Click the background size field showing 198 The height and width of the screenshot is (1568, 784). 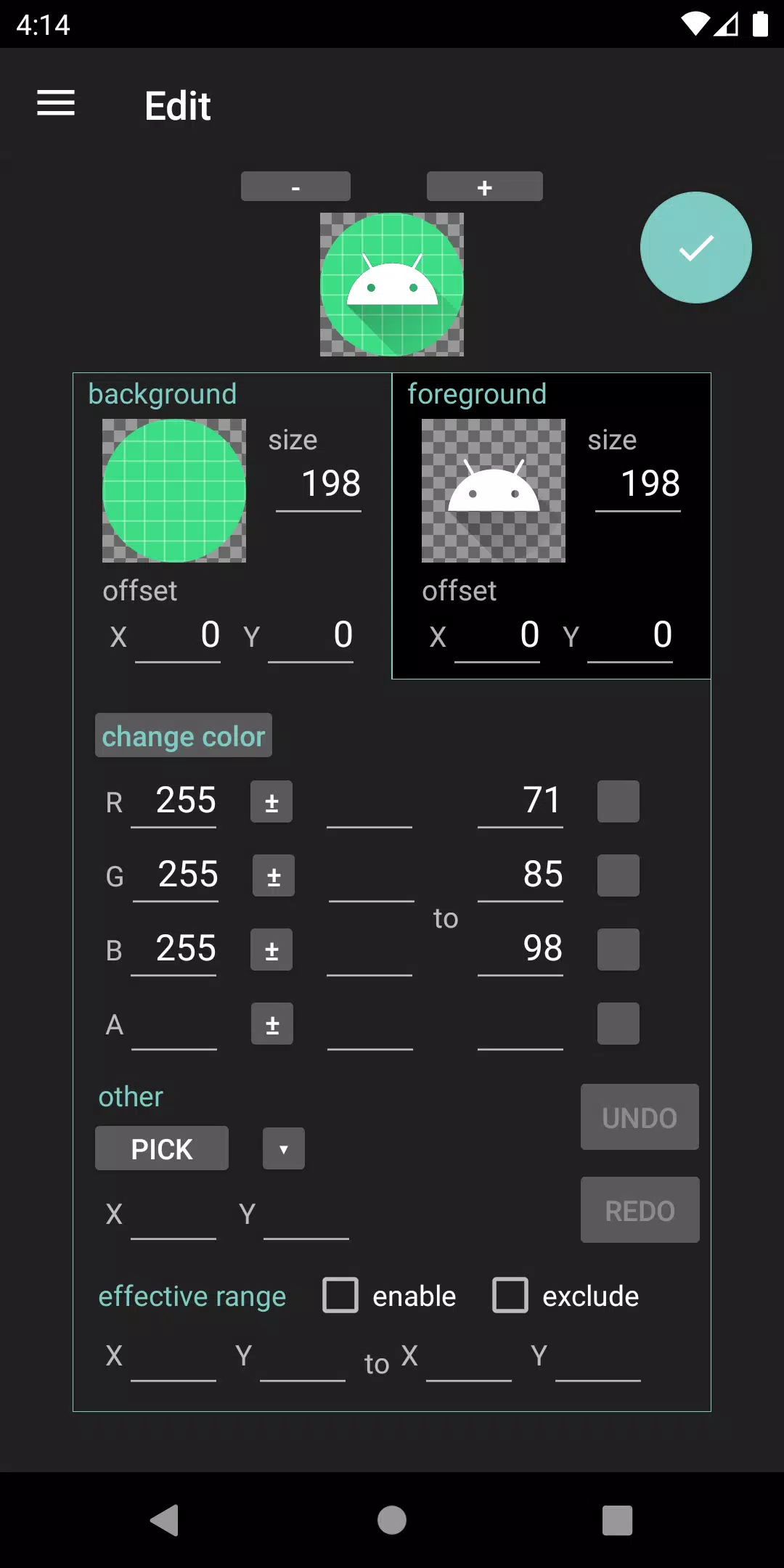tap(319, 484)
